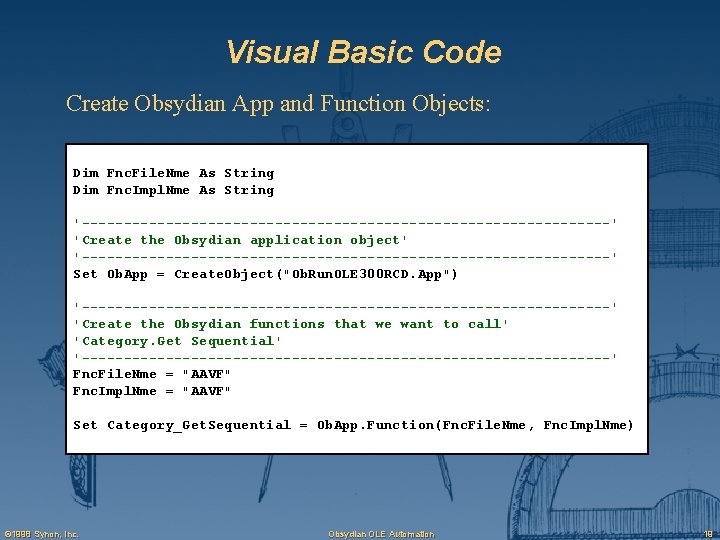Image resolution: width=720 pixels, height=540 pixels.
Task: Click the word String on the first code line
Action: 249,174
